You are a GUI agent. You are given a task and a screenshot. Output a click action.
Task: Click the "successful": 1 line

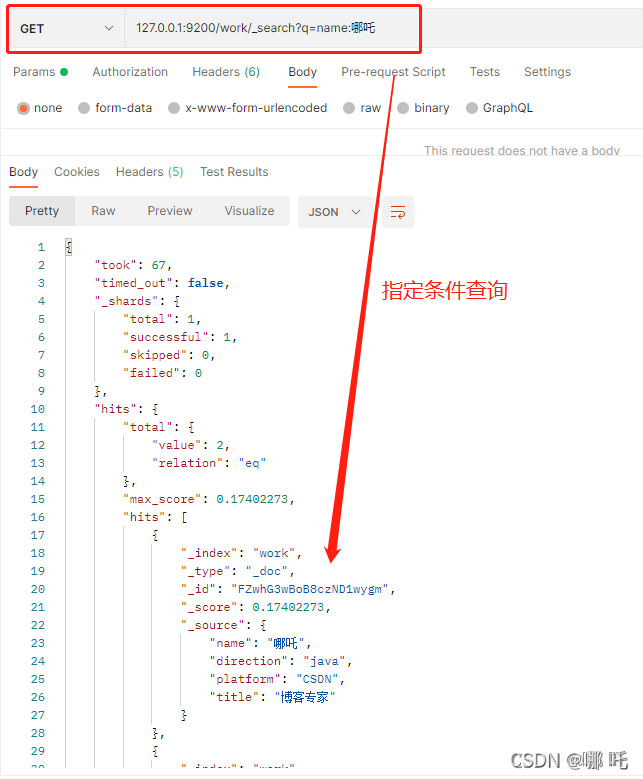pos(180,337)
